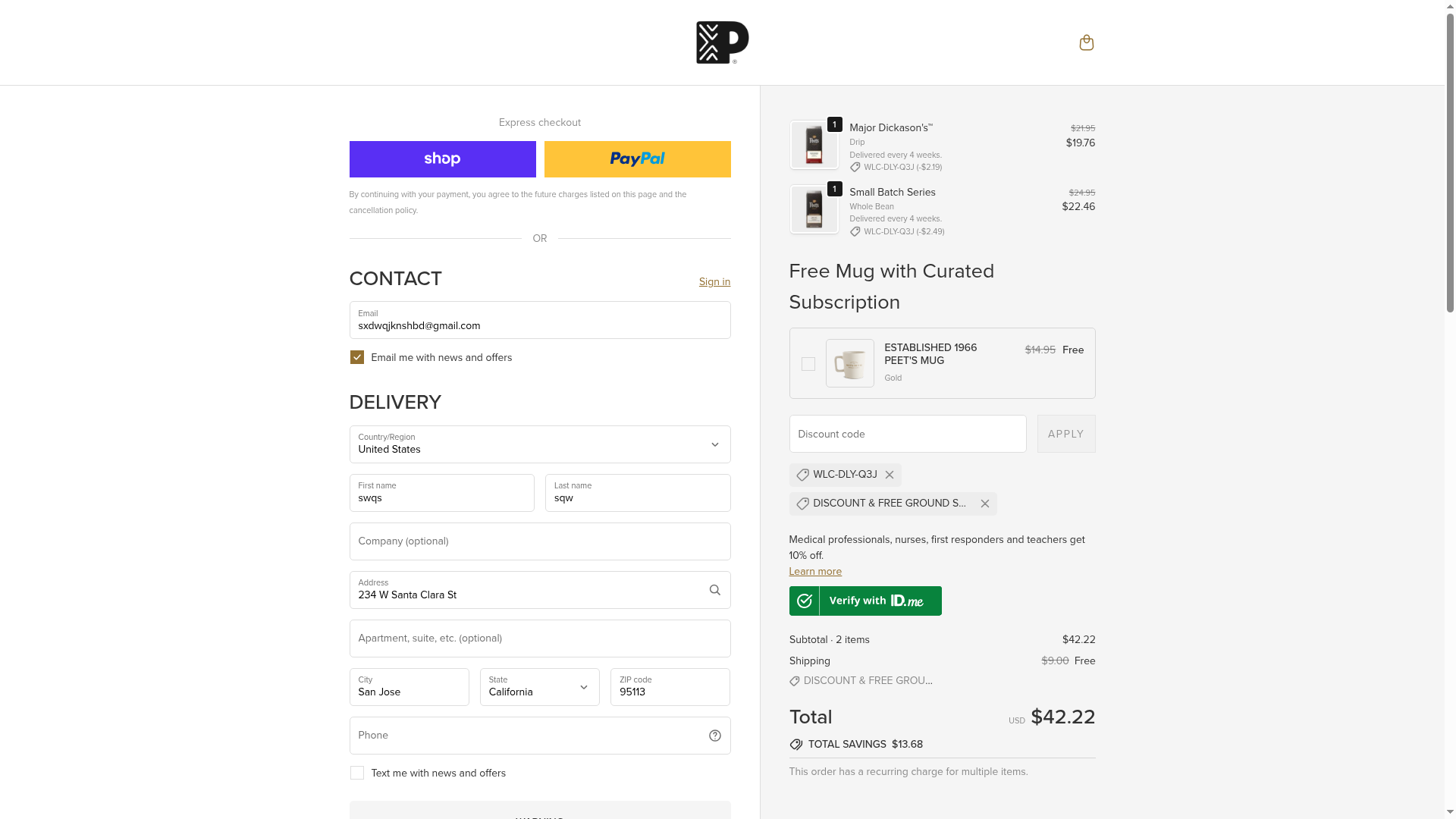This screenshot has height=819, width=1456.
Task: Choose PayPal express checkout
Action: [x=637, y=159]
